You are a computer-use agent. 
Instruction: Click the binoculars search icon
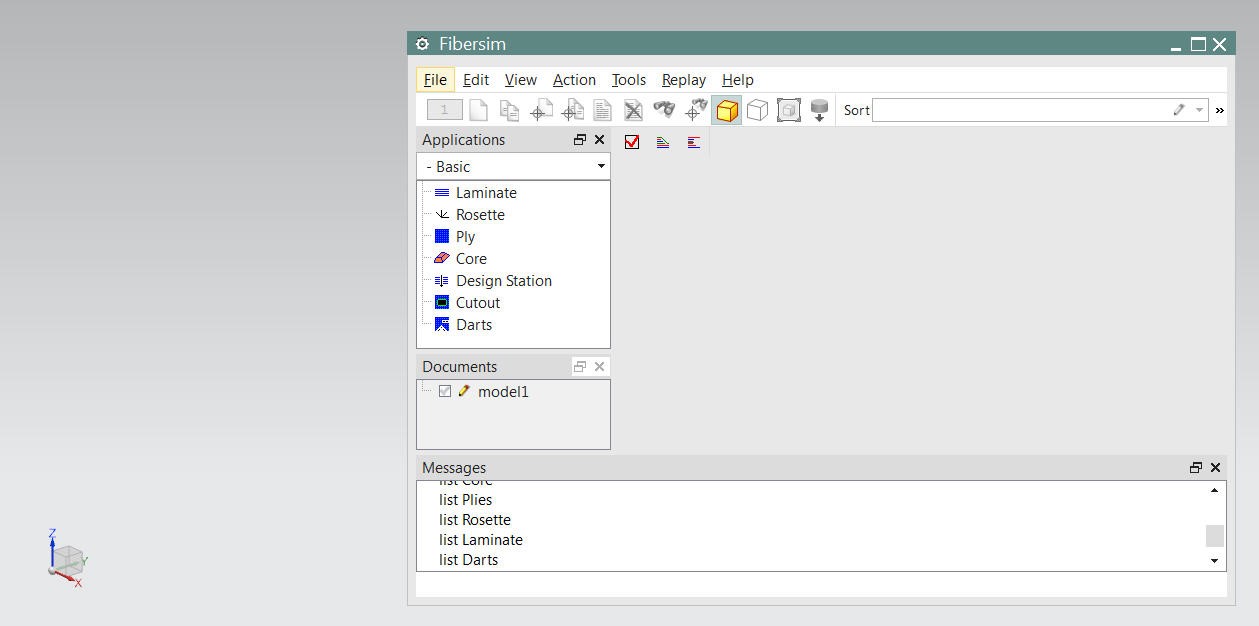click(x=663, y=110)
